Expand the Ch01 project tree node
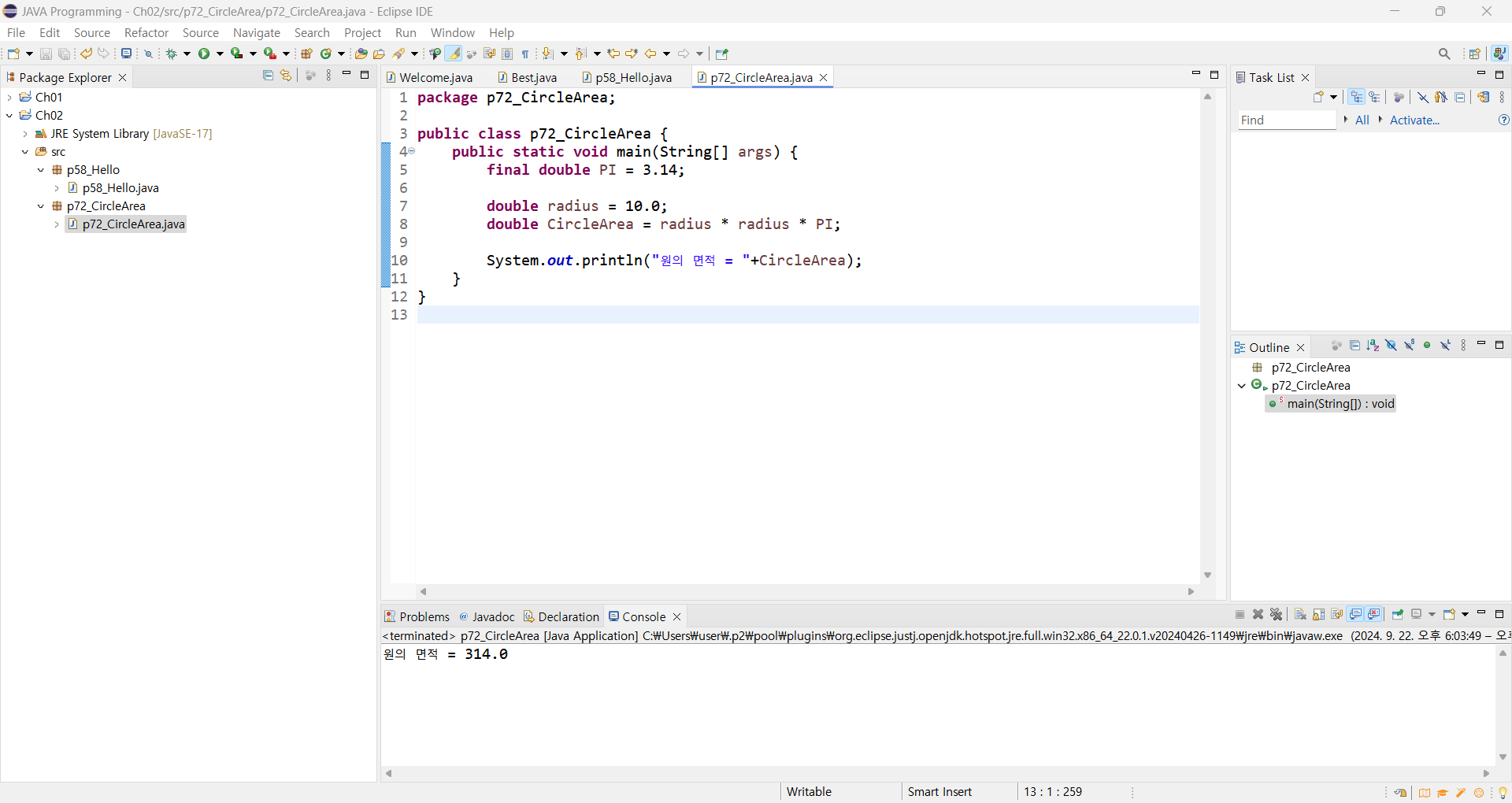Screen dimensions: 1512x803 pyautogui.click(x=9, y=97)
